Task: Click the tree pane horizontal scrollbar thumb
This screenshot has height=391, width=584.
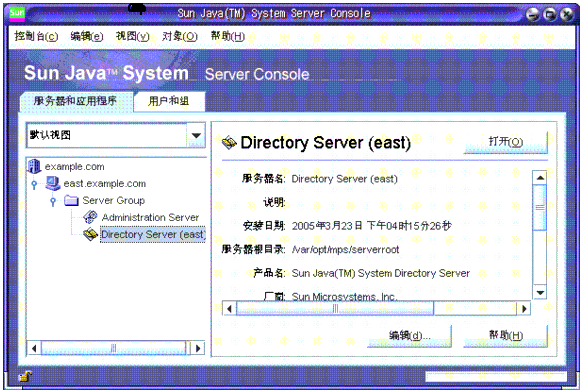Action: [x=113, y=349]
